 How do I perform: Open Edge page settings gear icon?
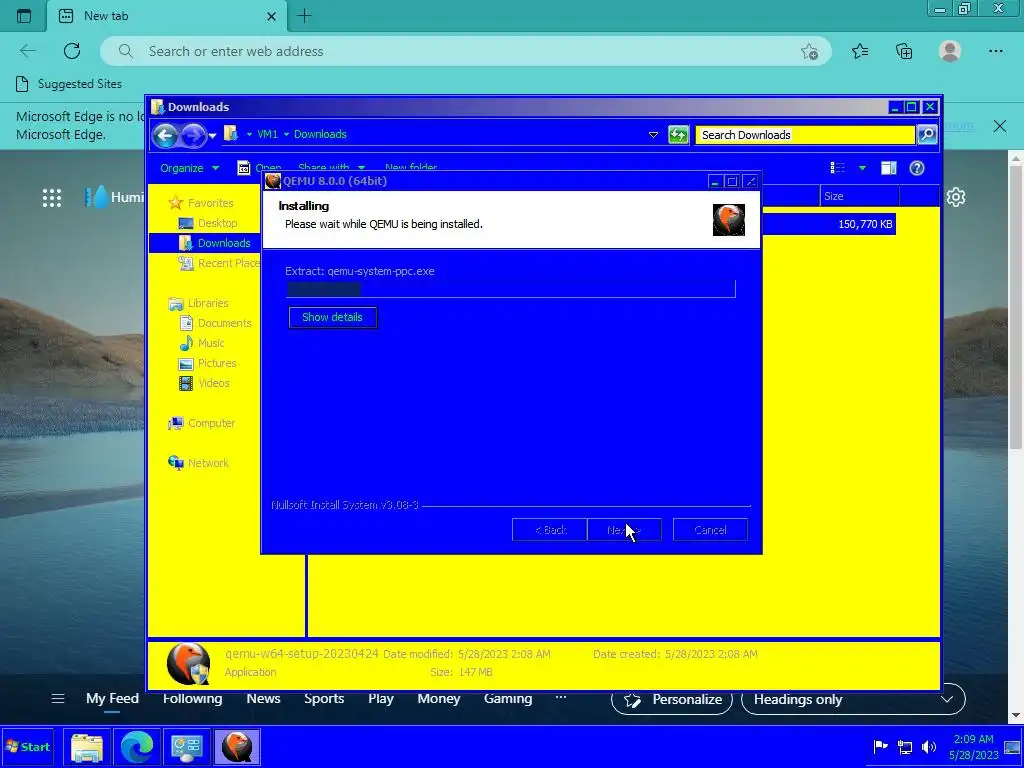click(x=956, y=197)
